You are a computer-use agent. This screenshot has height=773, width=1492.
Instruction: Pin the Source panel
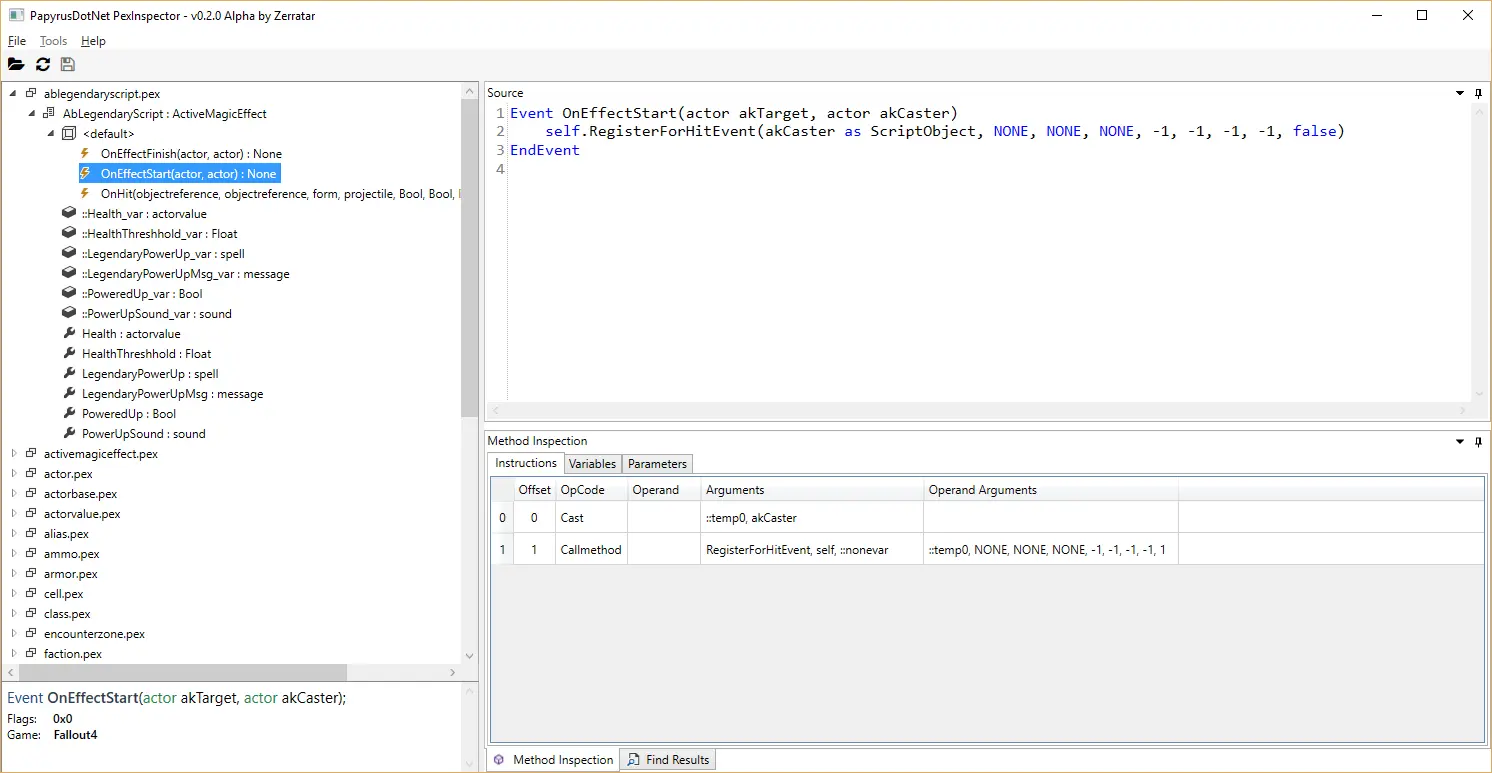pos(1478,93)
